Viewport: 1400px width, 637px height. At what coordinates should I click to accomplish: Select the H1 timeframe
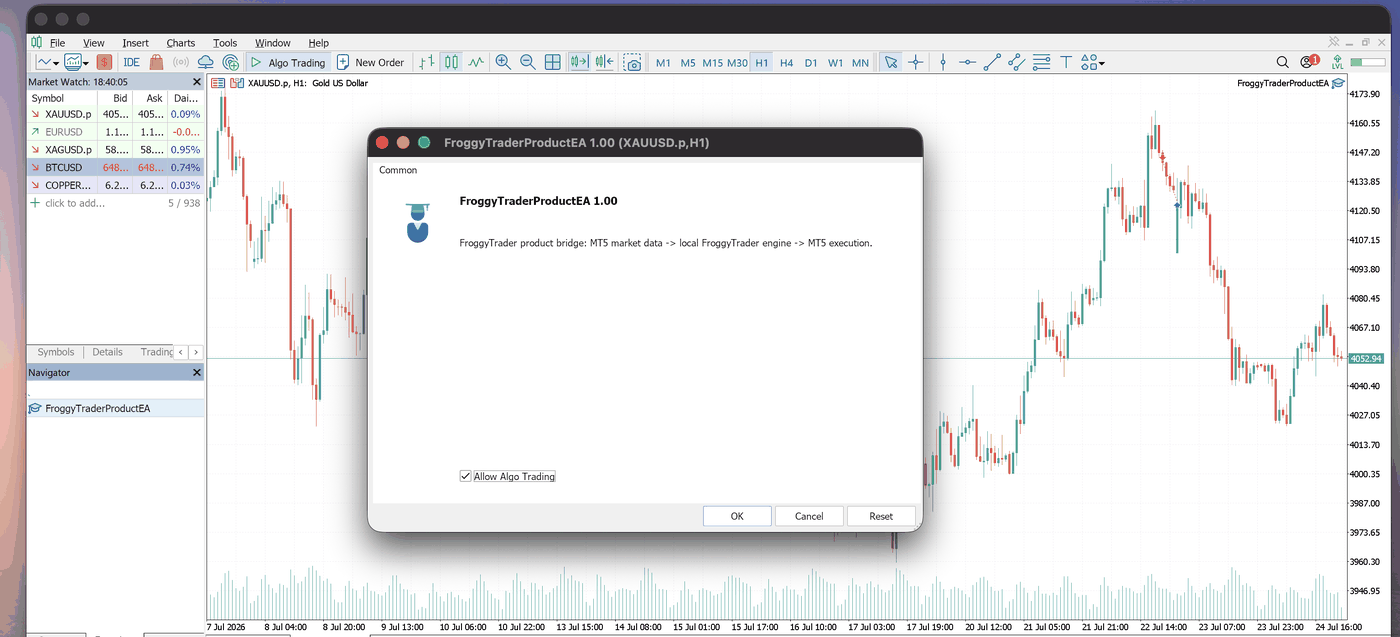click(x=761, y=62)
